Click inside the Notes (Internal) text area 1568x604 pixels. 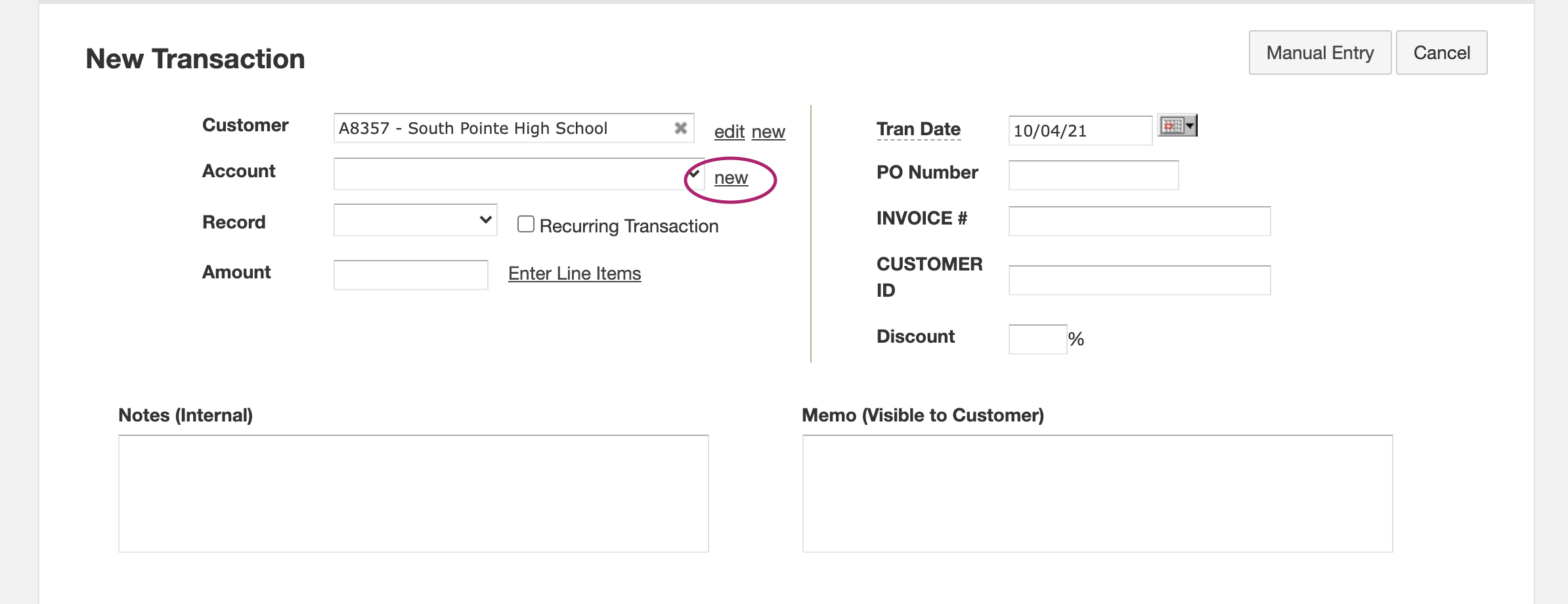point(414,494)
